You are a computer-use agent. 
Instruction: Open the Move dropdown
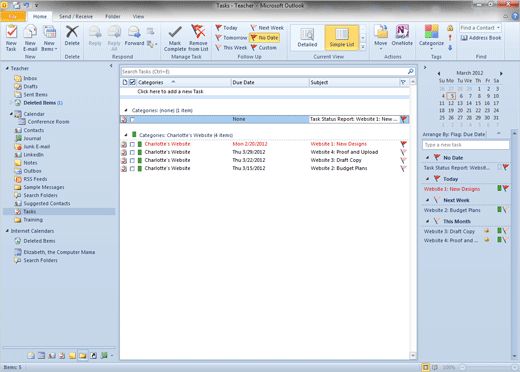click(381, 38)
